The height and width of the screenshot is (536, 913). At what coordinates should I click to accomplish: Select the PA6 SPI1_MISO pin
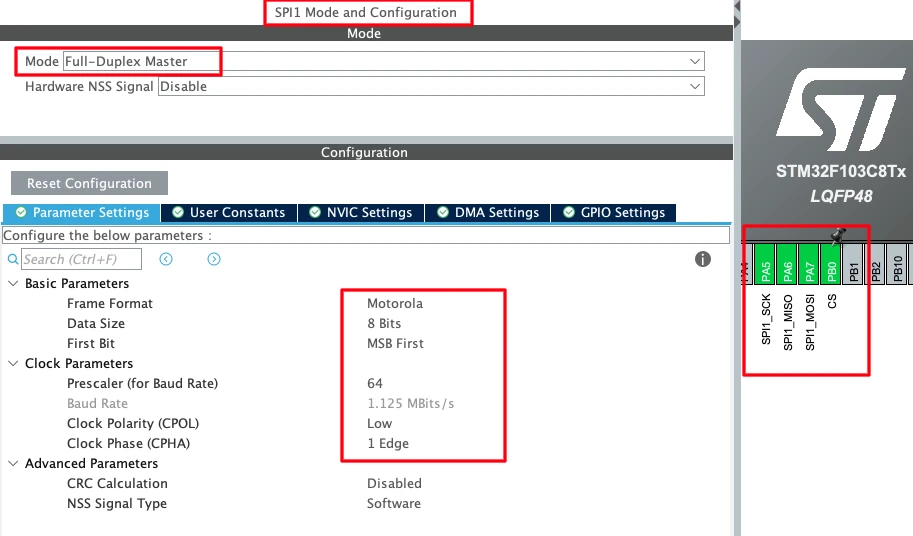[x=788, y=270]
